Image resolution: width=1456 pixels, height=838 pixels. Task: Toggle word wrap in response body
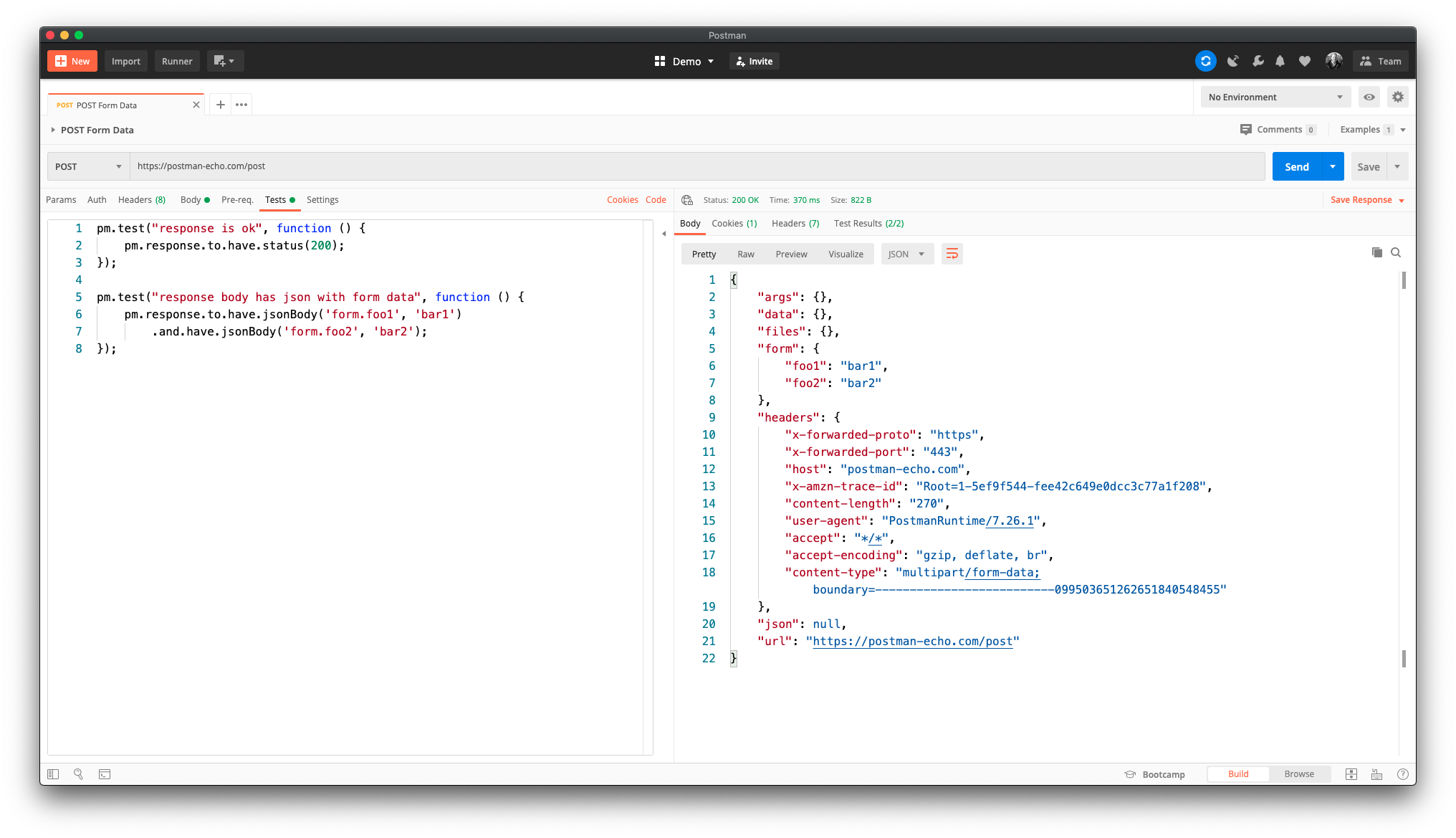(952, 254)
